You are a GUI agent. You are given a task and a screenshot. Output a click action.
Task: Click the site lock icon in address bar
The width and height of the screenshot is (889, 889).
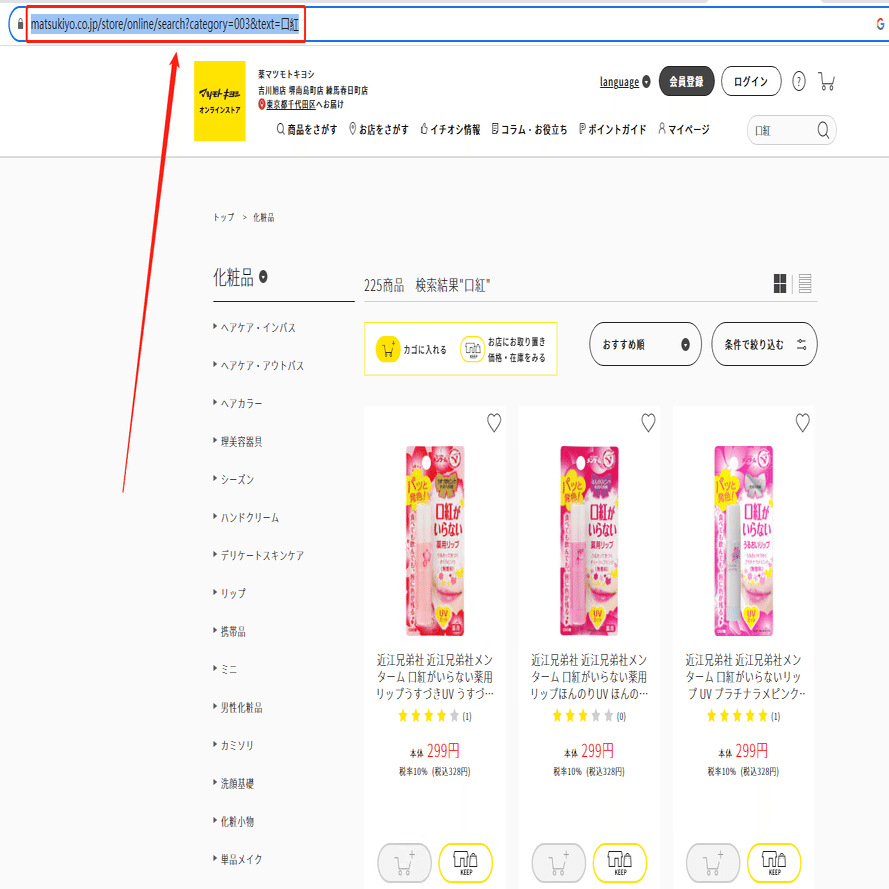coord(20,24)
